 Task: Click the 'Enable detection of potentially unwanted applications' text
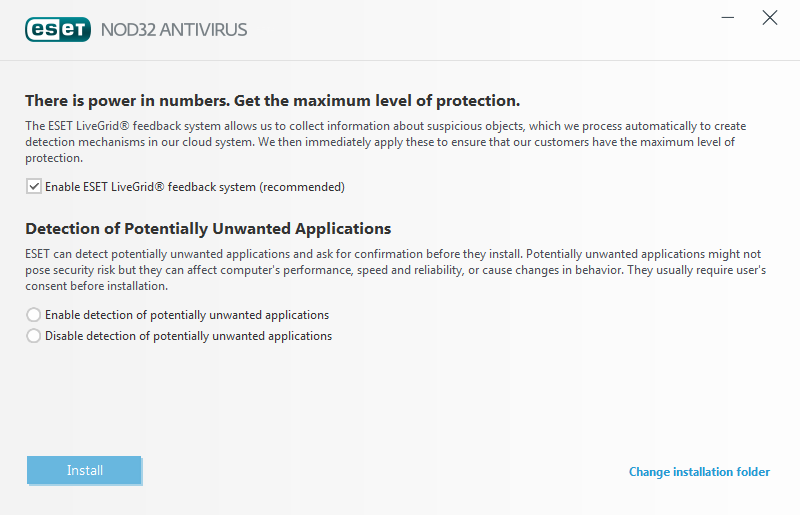click(187, 315)
